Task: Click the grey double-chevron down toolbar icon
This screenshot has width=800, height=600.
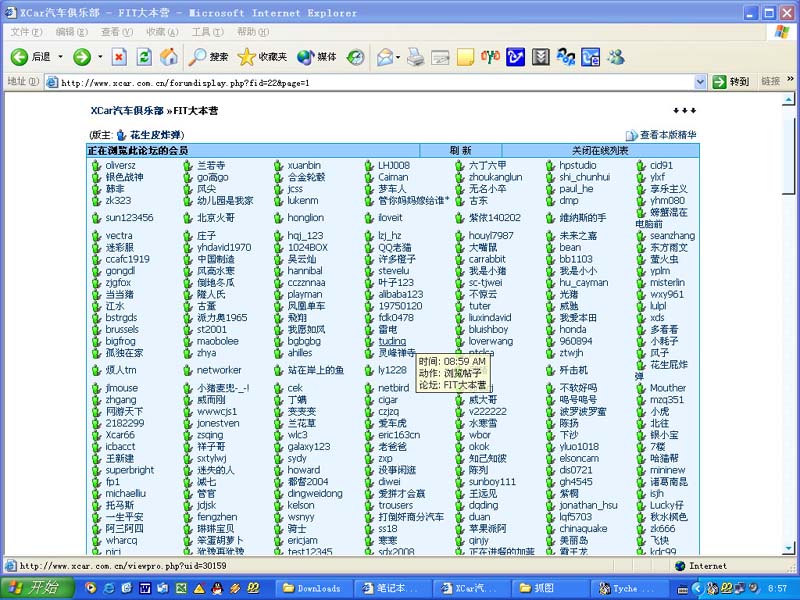Action: click(x=540, y=57)
